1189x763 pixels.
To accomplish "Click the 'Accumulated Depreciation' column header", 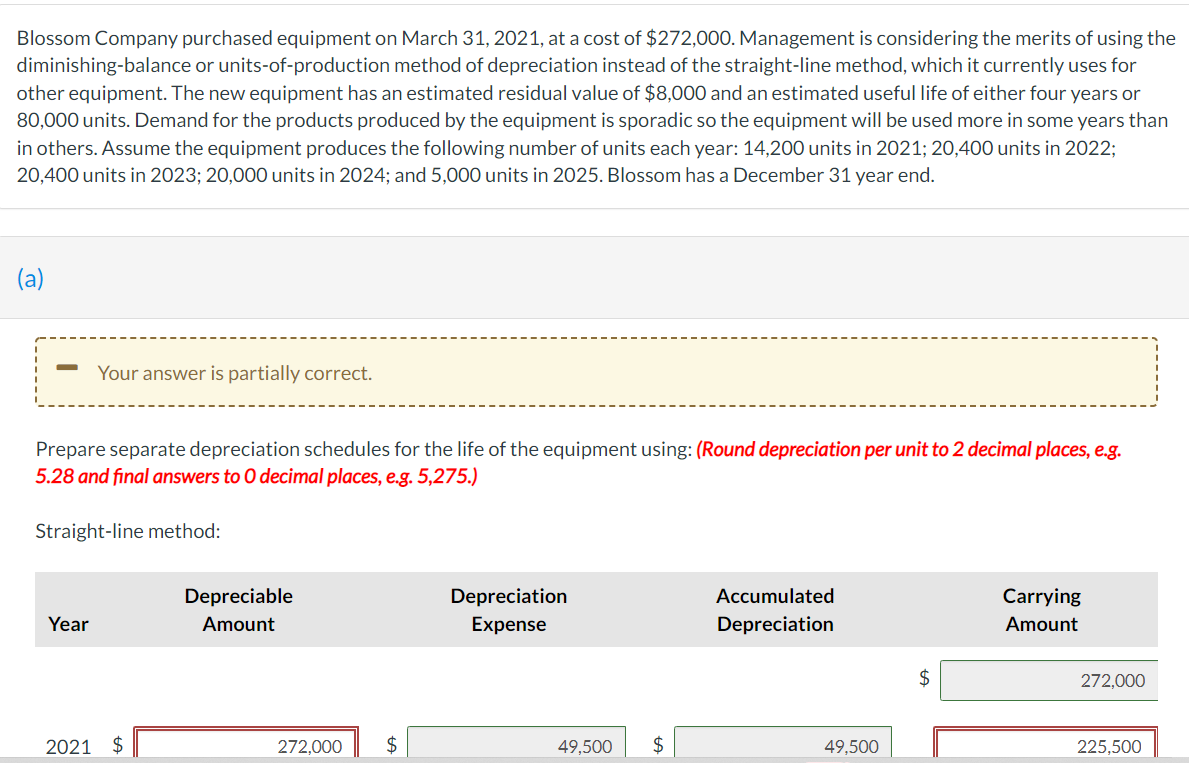I will click(775, 610).
